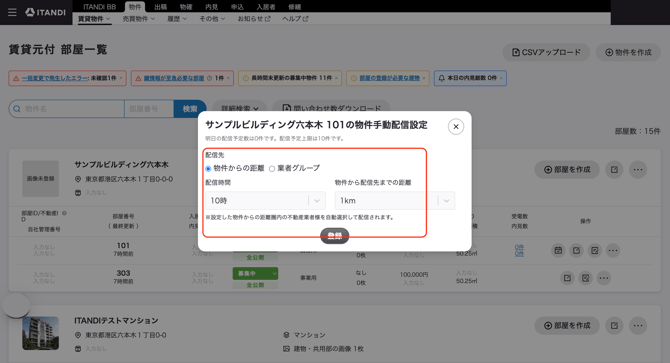
Task: Open the 一括変更で発生したエラー alert link
Action: (55, 78)
